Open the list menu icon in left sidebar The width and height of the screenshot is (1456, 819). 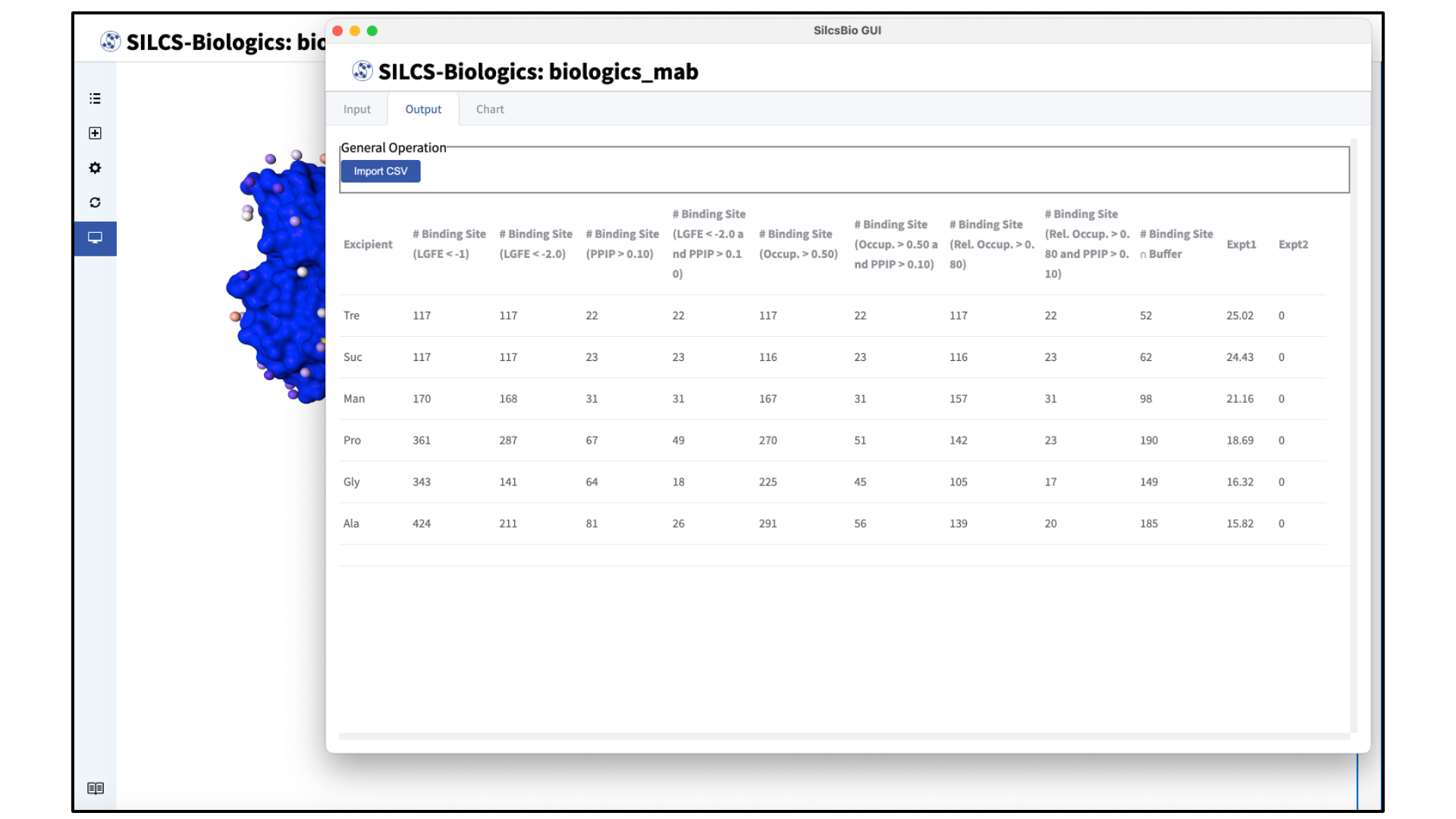[x=95, y=99]
